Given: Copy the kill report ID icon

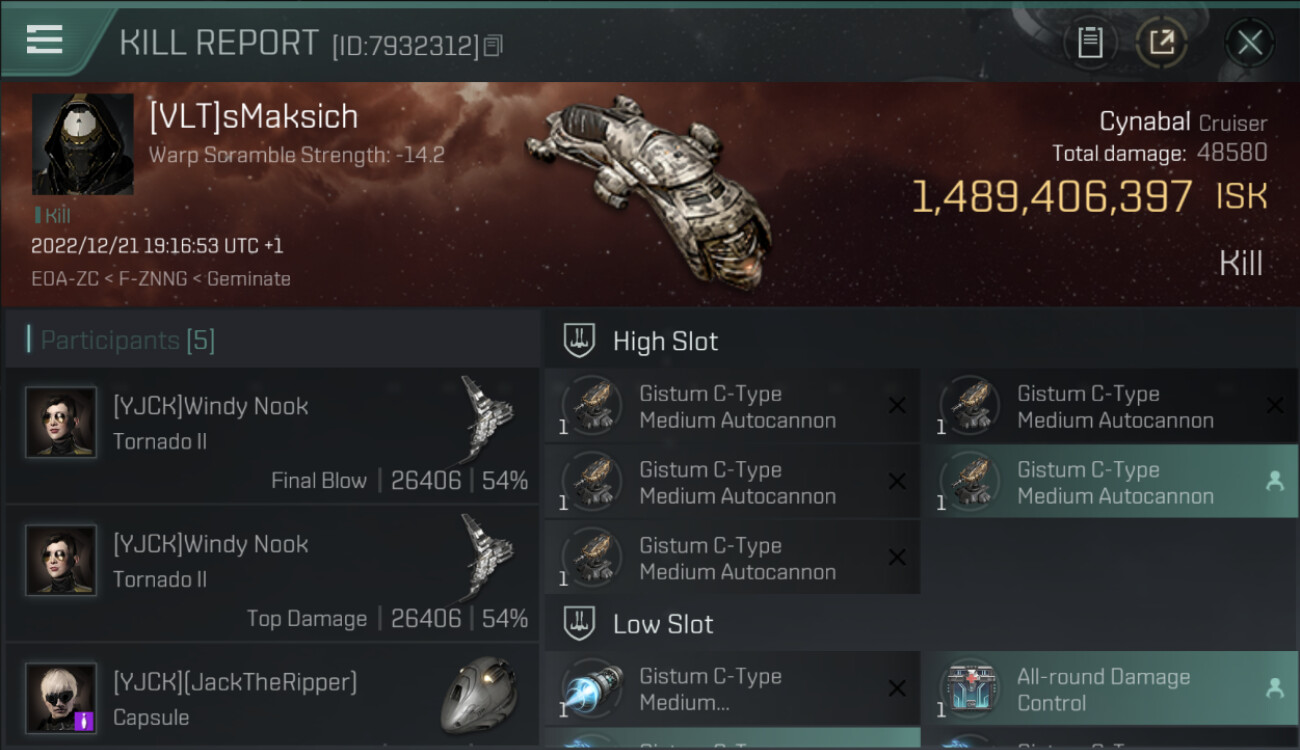Looking at the screenshot, I should (x=492, y=46).
